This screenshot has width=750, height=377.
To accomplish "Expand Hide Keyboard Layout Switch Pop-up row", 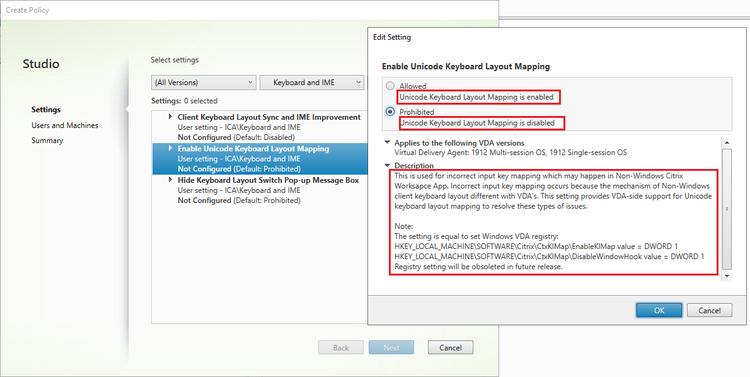I will pyautogui.click(x=171, y=180).
